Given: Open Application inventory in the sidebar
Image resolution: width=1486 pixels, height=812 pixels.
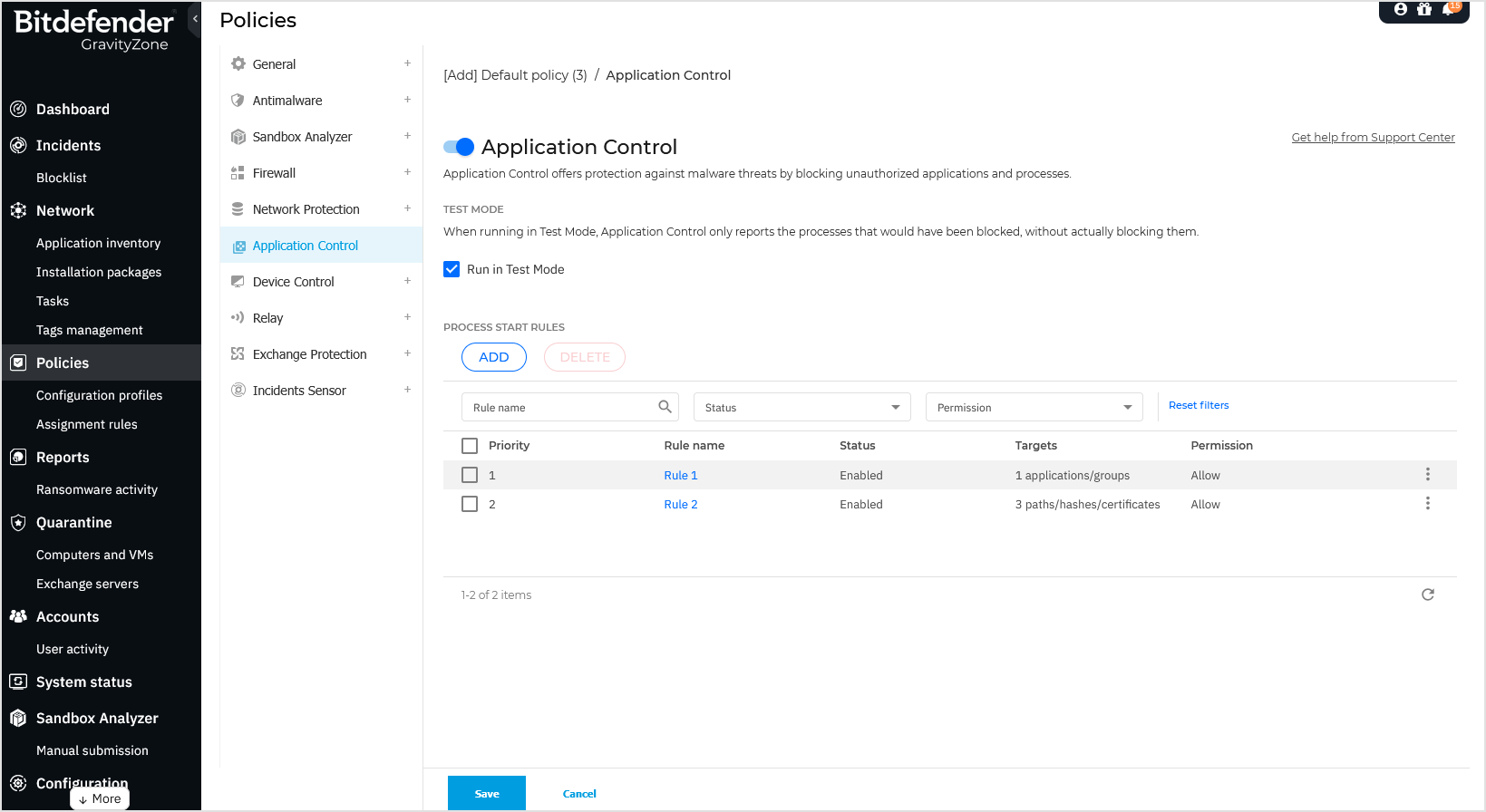Looking at the screenshot, I should point(98,243).
